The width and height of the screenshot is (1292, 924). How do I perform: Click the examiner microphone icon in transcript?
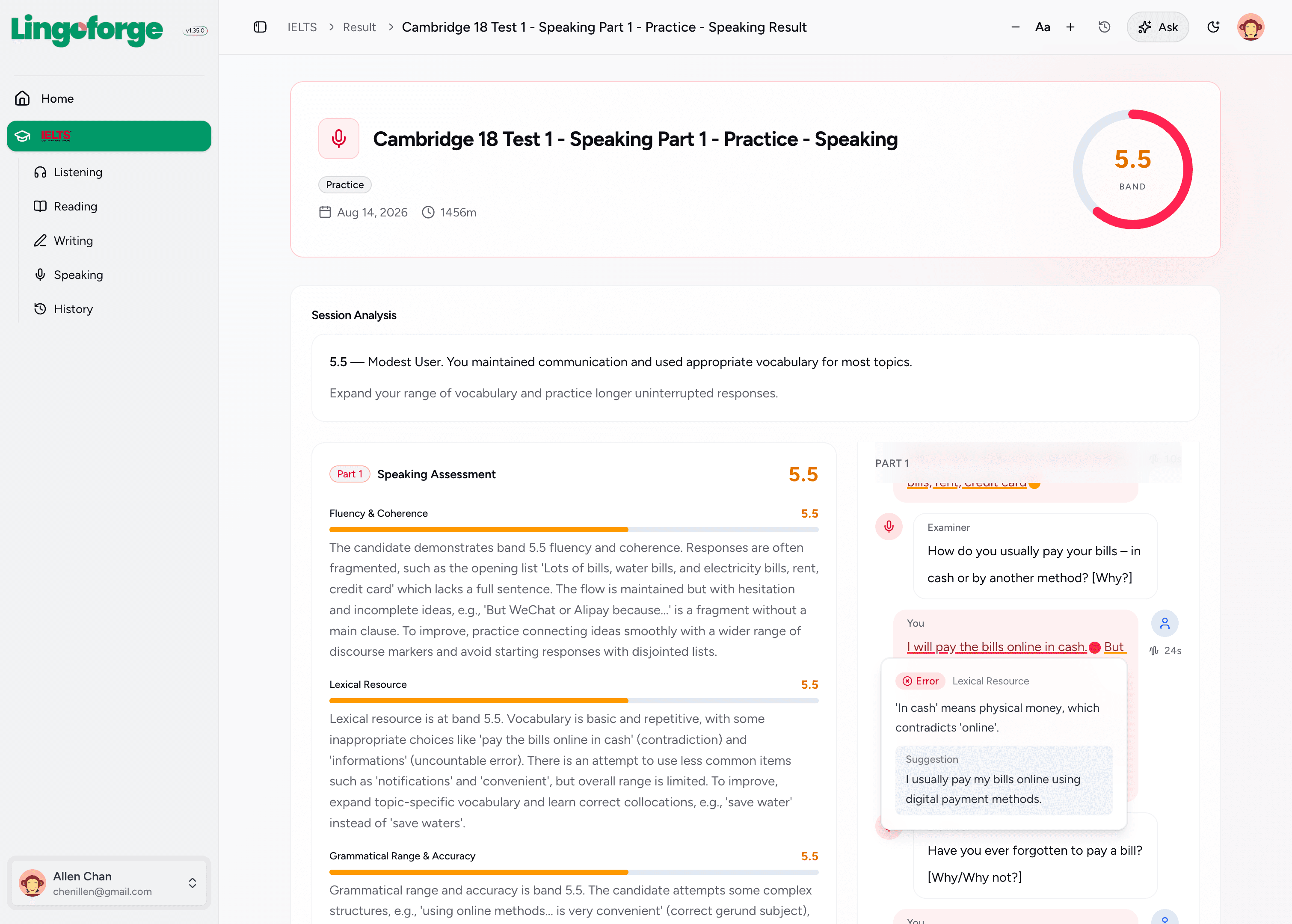pos(889,527)
